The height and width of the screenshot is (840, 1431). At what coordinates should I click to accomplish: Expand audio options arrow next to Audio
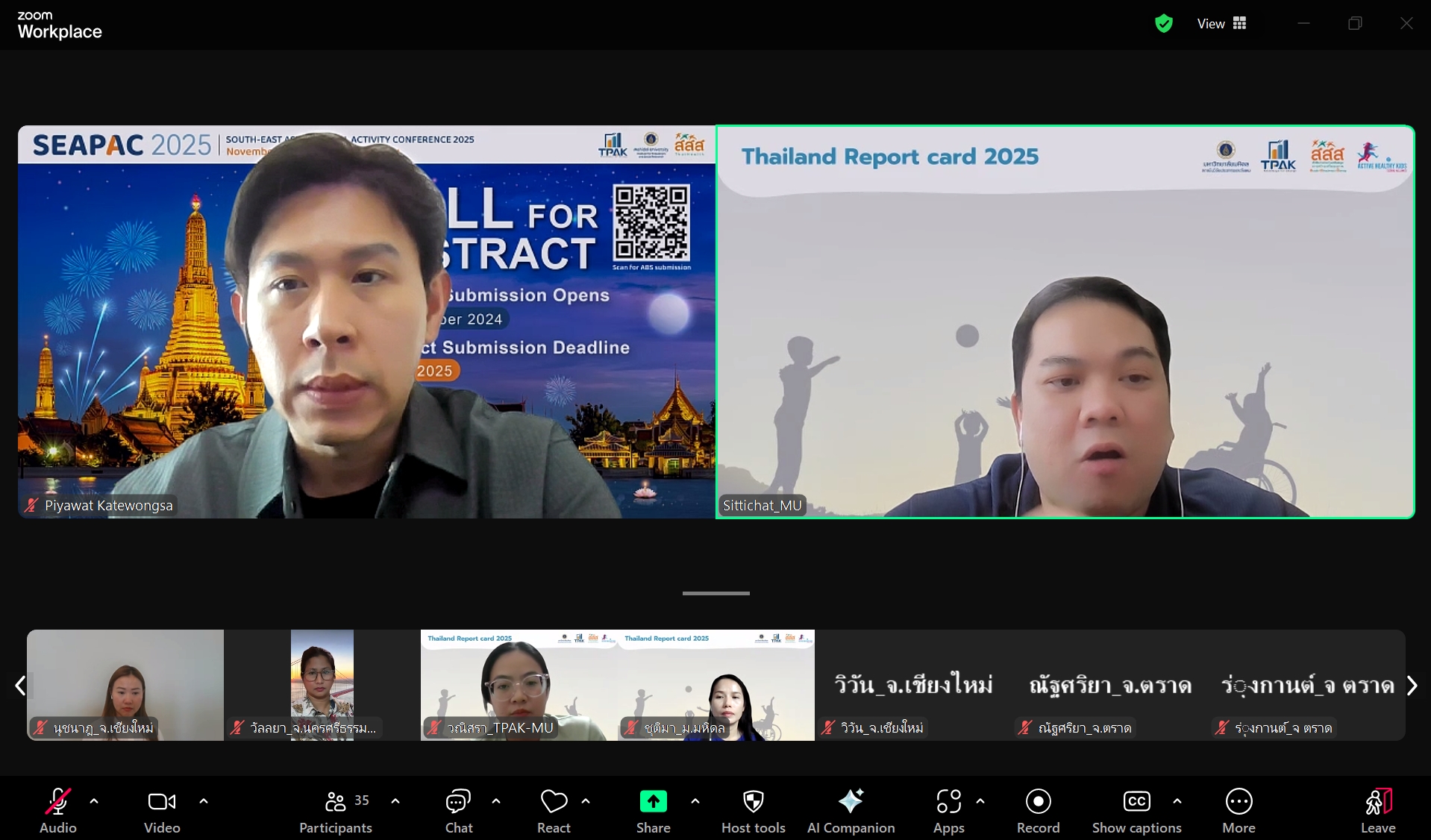(94, 801)
